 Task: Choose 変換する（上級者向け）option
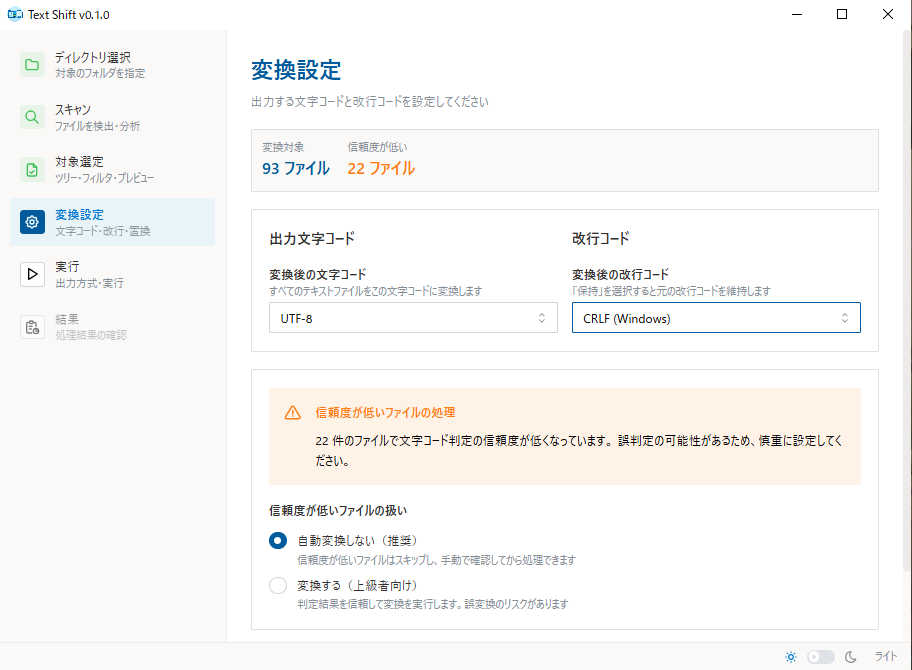(x=277, y=585)
